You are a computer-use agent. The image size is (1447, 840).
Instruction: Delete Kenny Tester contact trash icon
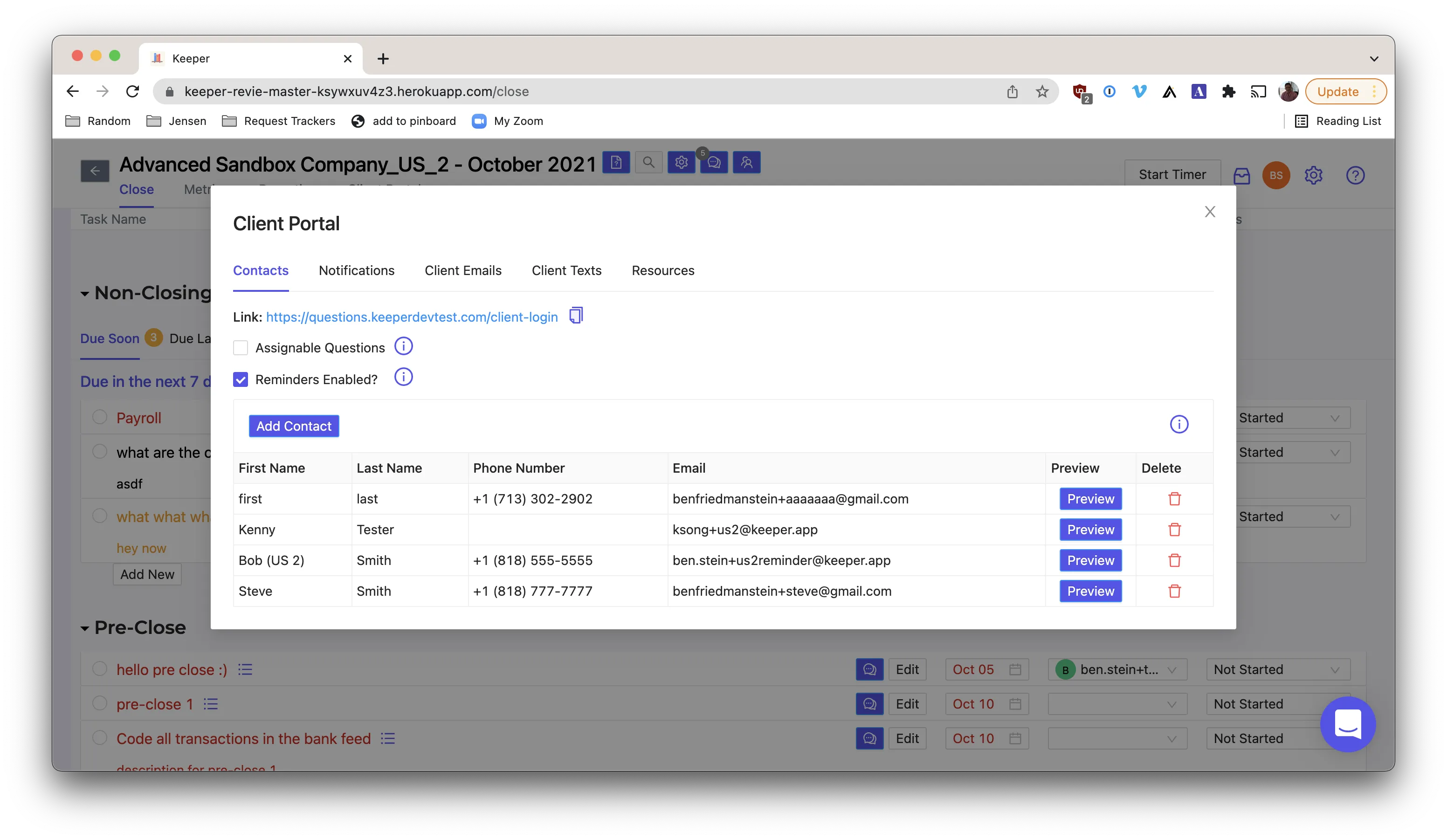[x=1174, y=530]
